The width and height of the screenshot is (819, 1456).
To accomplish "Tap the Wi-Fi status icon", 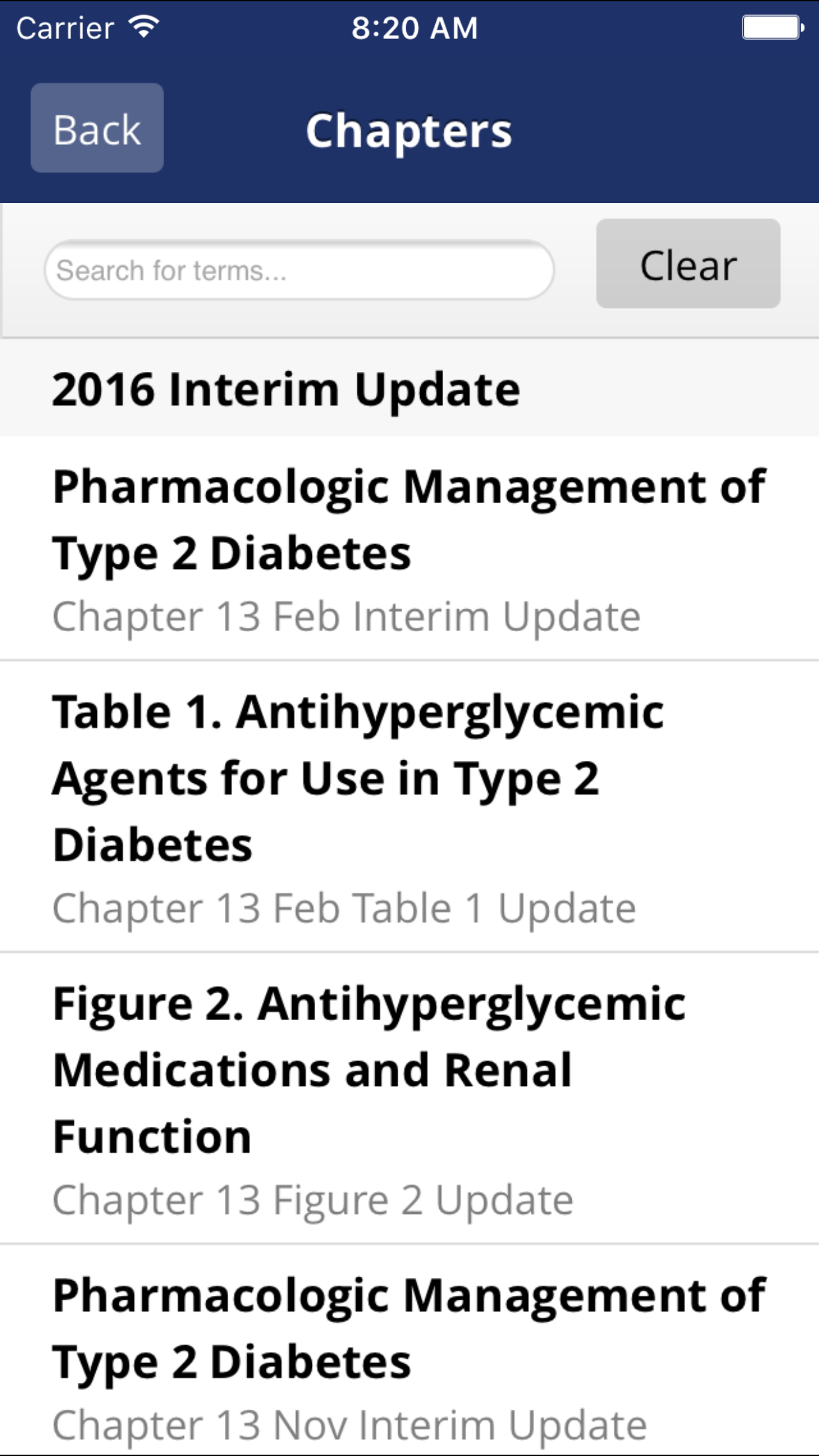I will [144, 27].
